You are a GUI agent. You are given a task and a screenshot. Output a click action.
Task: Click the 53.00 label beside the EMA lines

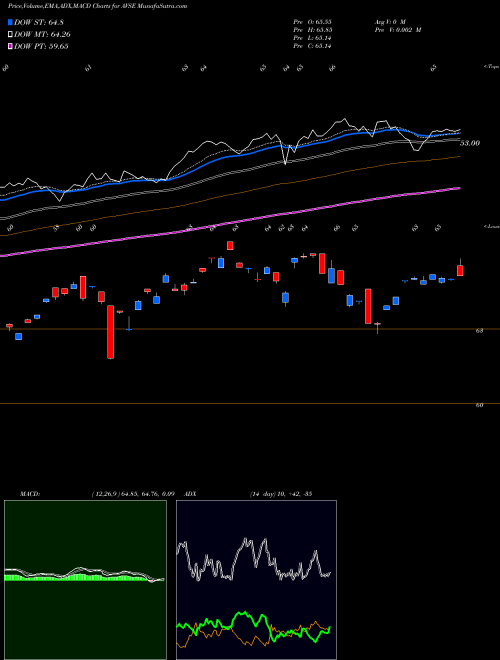click(x=470, y=143)
